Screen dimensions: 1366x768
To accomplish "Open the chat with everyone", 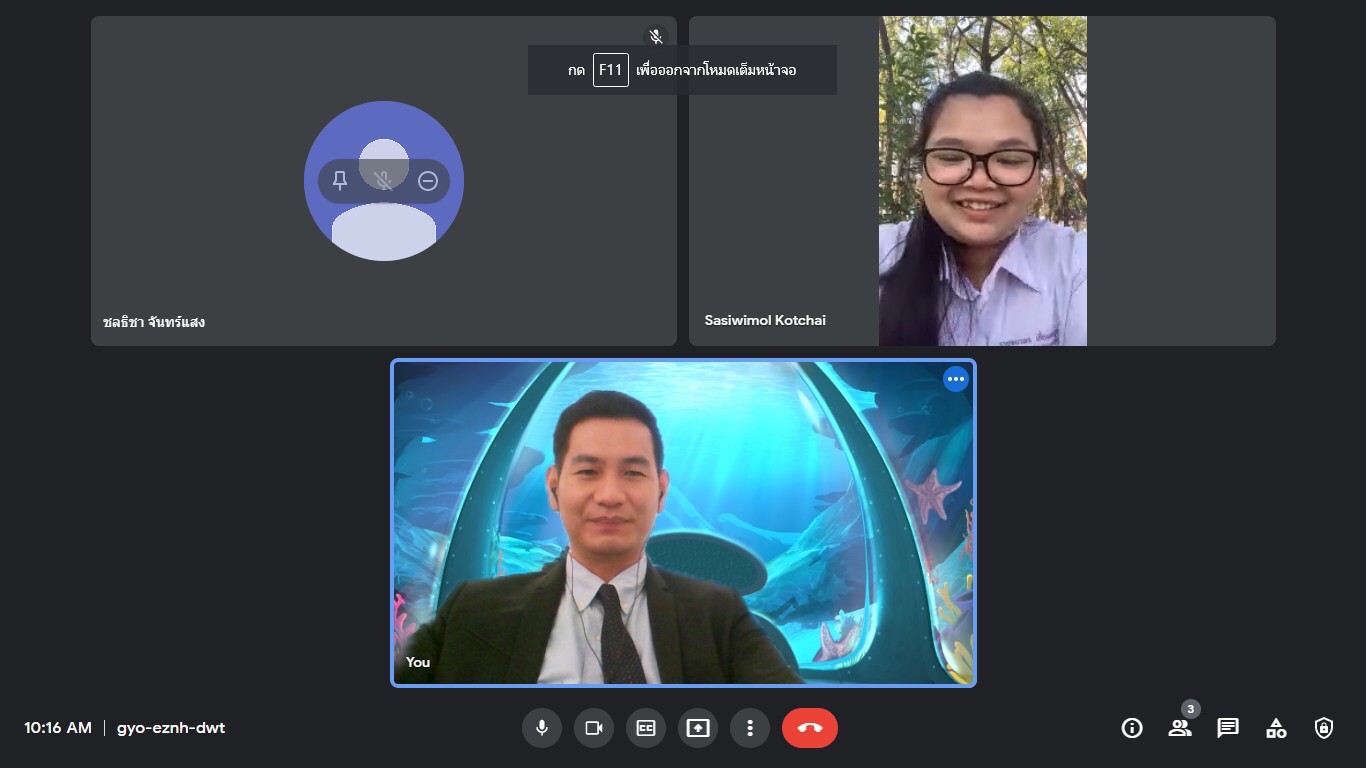I will pyautogui.click(x=1227, y=728).
